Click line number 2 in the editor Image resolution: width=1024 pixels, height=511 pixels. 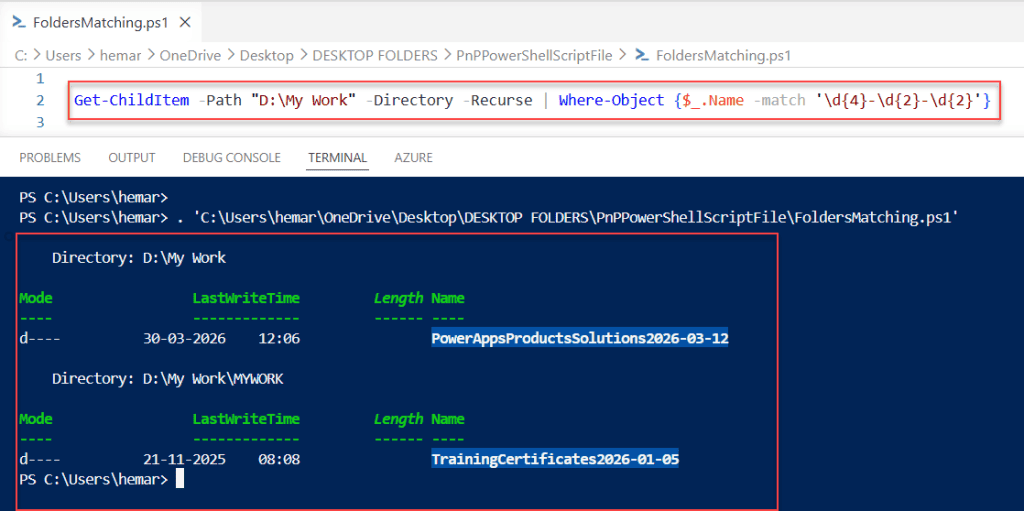[x=40, y=101]
